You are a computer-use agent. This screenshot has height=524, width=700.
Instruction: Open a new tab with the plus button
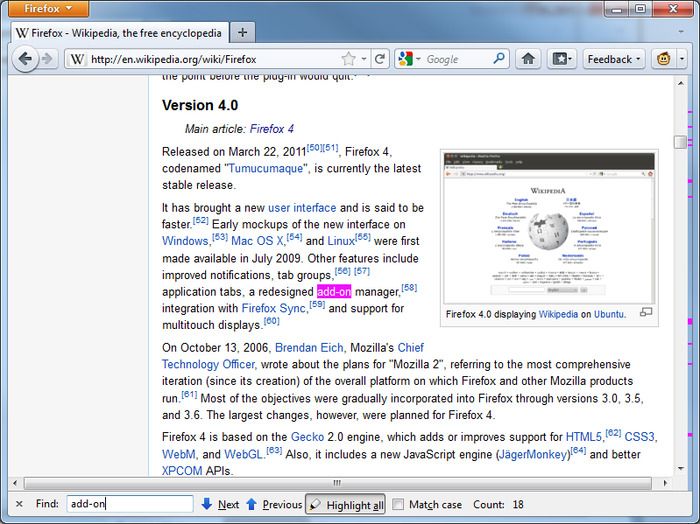pyautogui.click(x=242, y=33)
